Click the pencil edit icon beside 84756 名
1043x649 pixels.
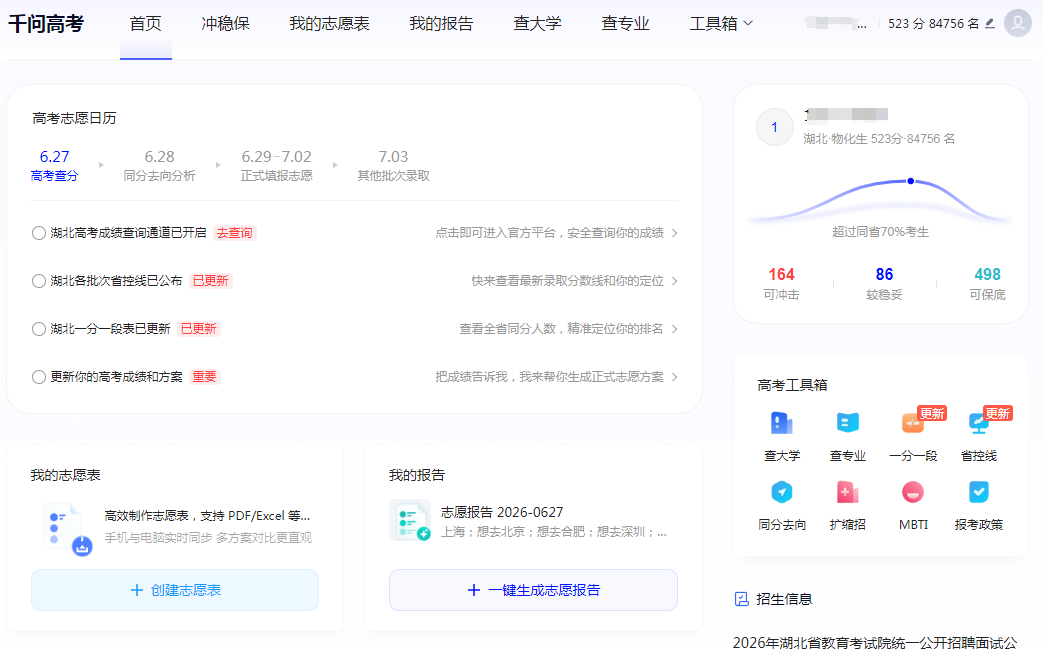[x=990, y=23]
